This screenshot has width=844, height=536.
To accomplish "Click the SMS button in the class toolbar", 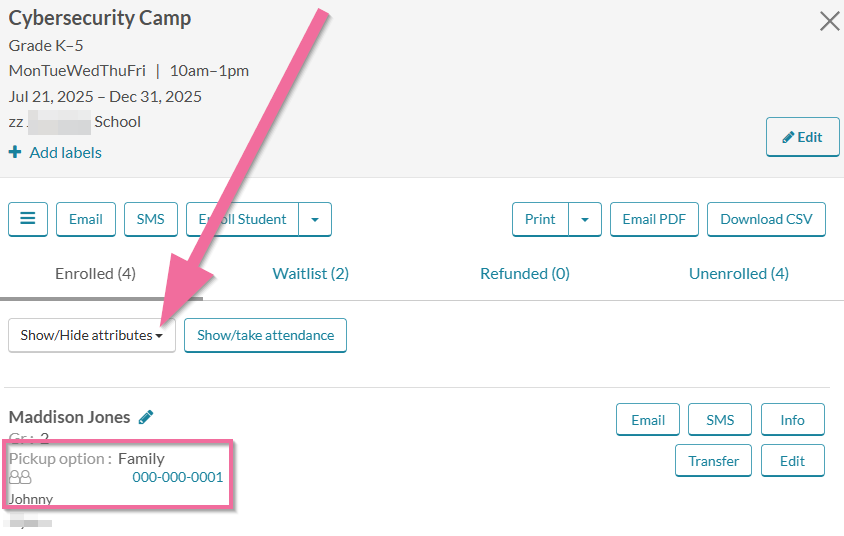I will (x=151, y=219).
